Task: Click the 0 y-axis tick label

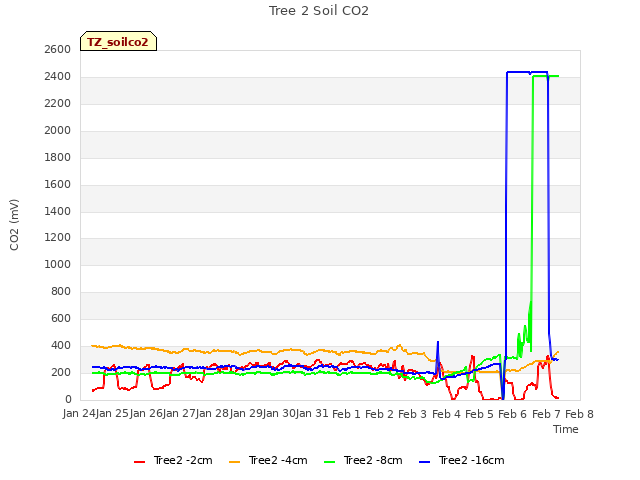Action: click(x=68, y=399)
